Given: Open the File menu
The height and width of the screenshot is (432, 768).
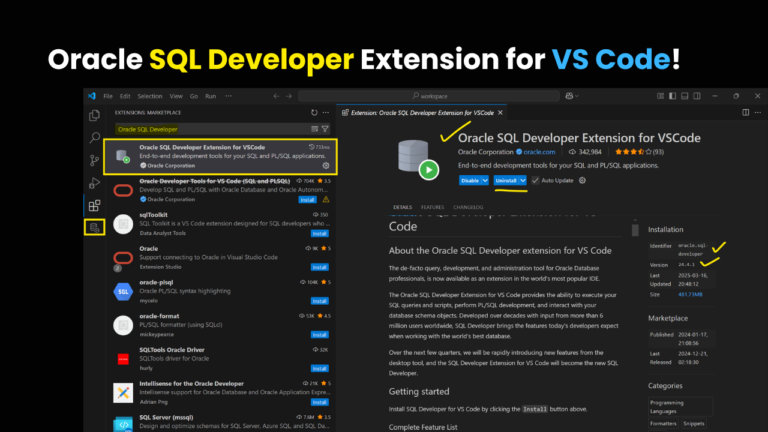Looking at the screenshot, I should (x=108, y=96).
